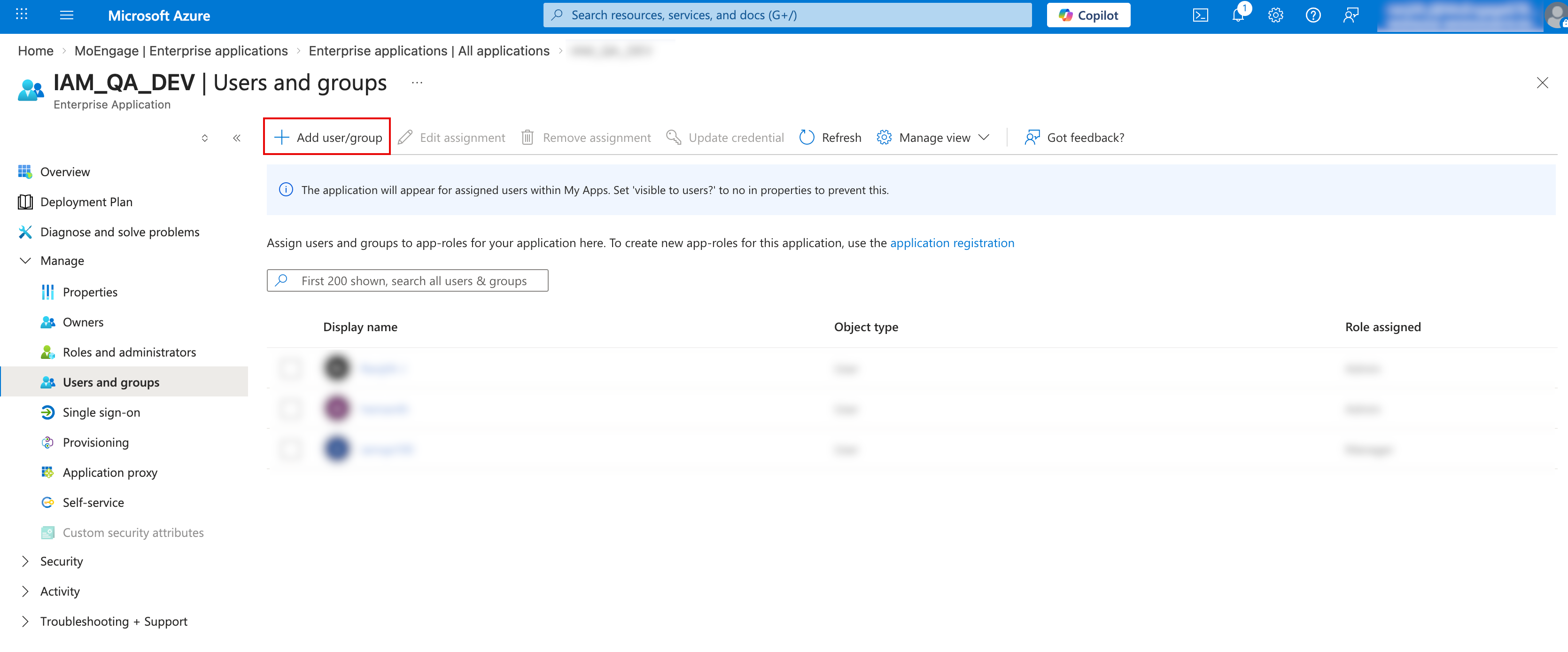Open the ellipsis more options menu
The image size is (1568, 652).
coord(417,83)
